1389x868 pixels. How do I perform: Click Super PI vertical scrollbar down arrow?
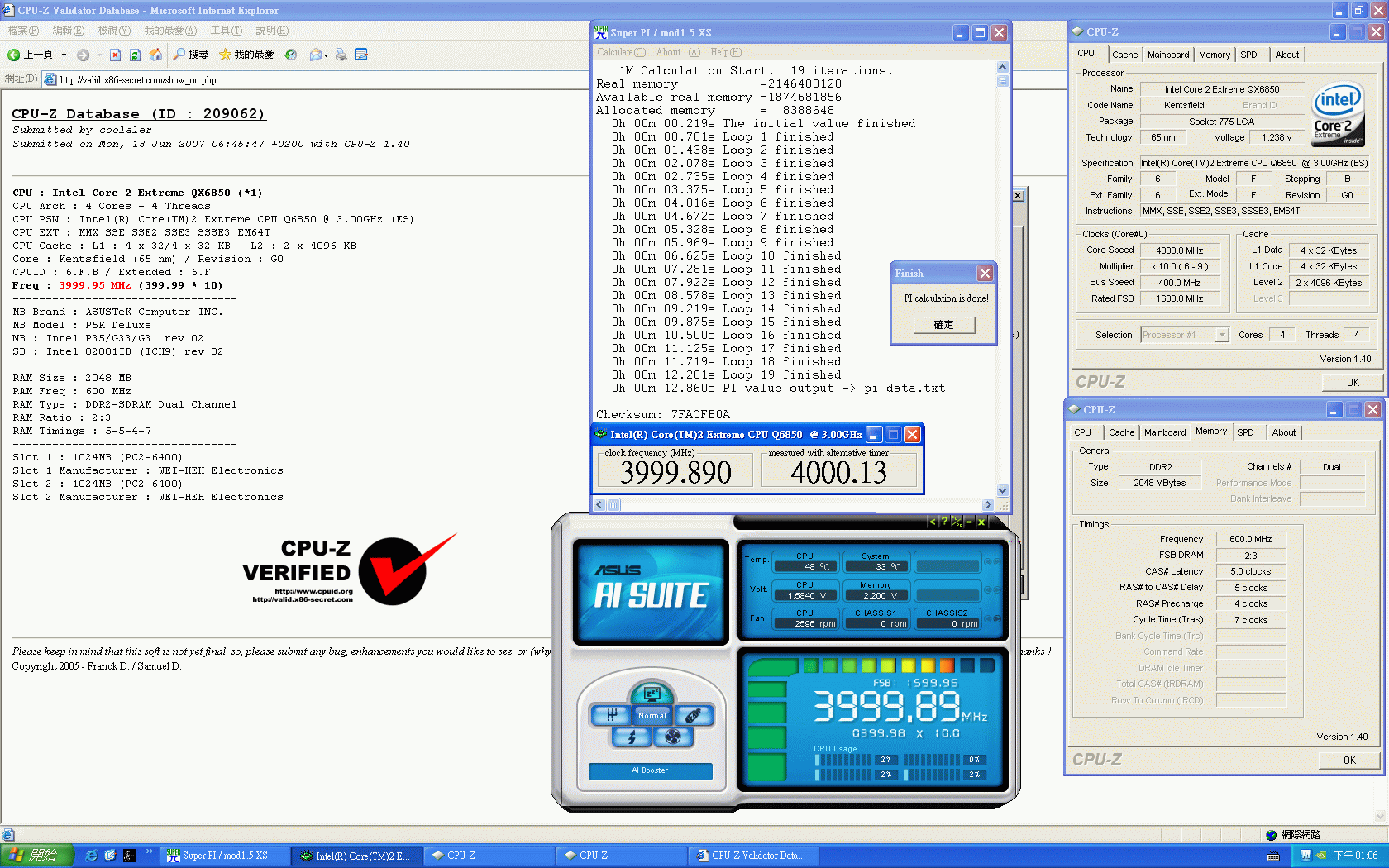[1002, 490]
